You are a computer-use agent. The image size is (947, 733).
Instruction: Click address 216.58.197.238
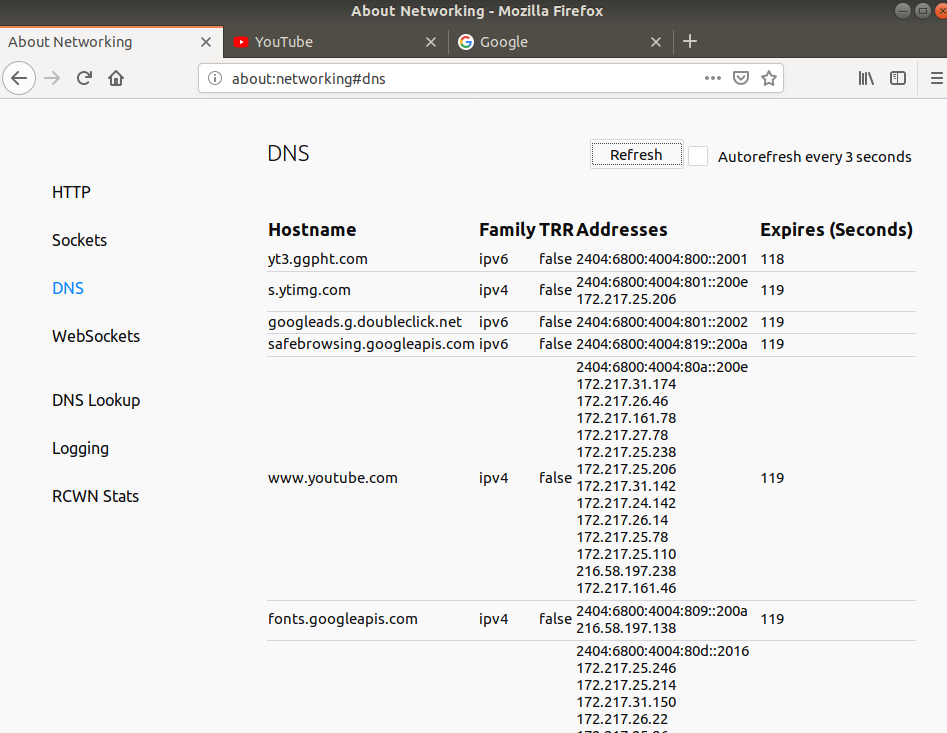(626, 571)
